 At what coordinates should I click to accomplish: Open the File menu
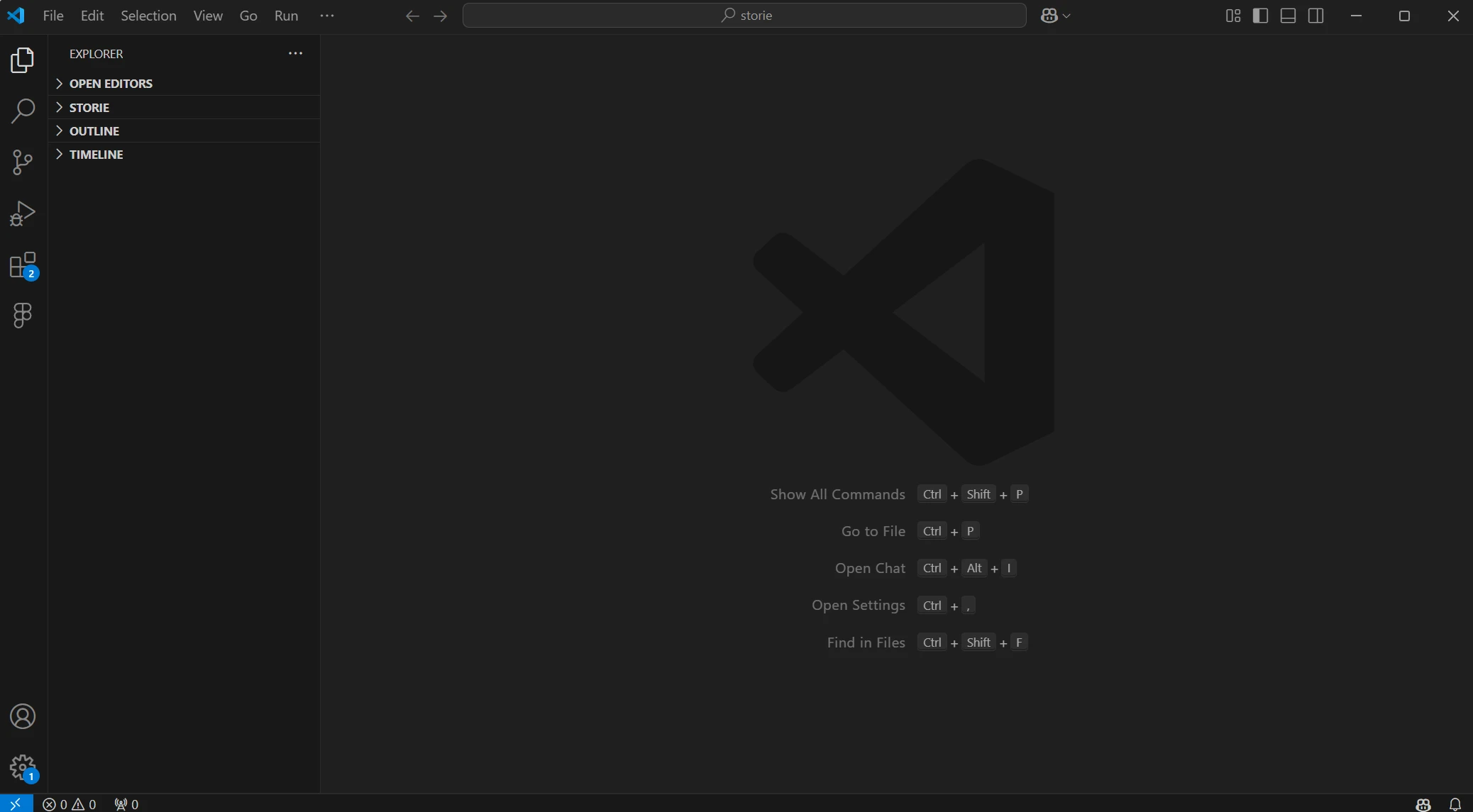tap(53, 16)
